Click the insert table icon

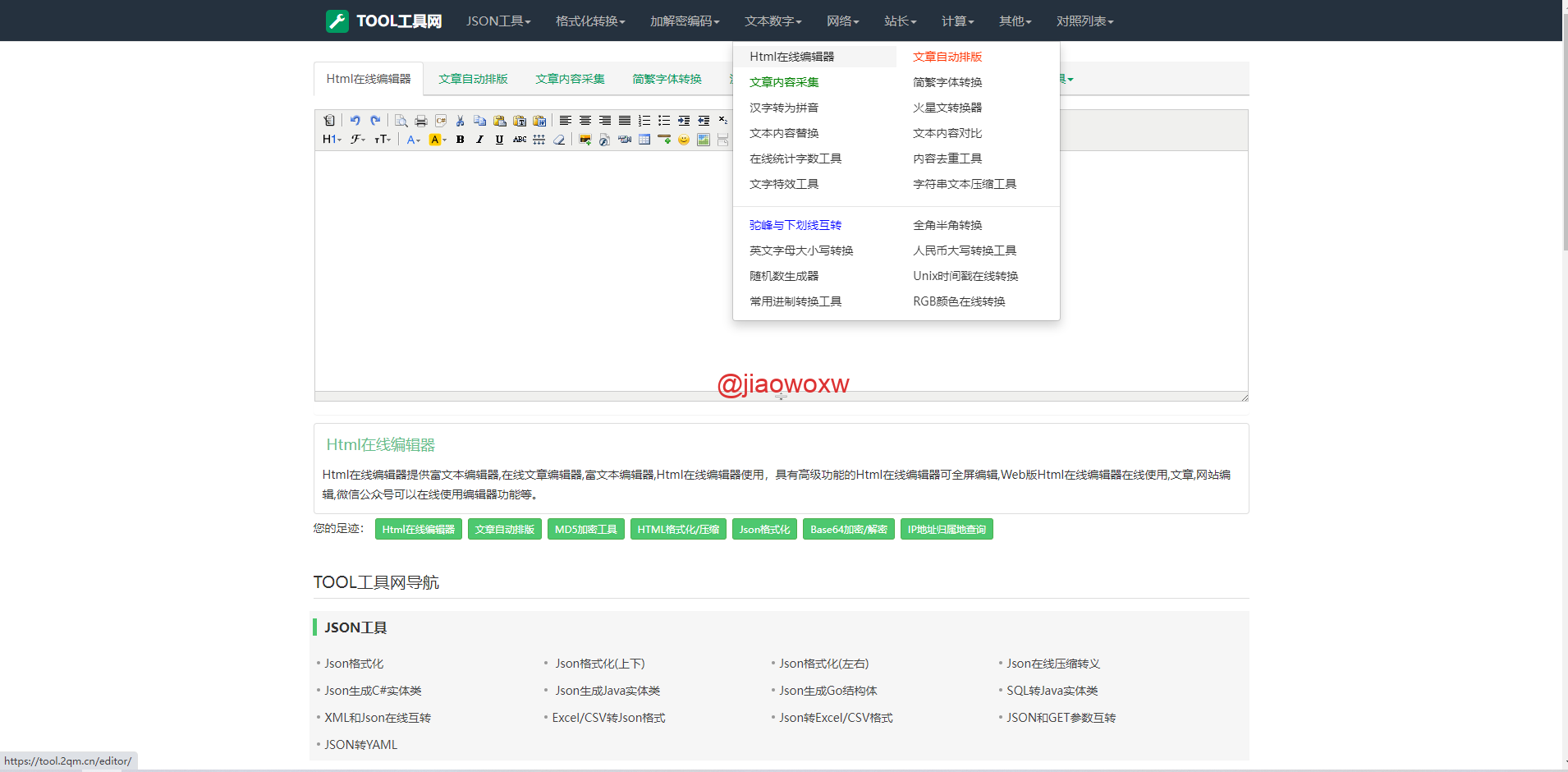(x=644, y=140)
